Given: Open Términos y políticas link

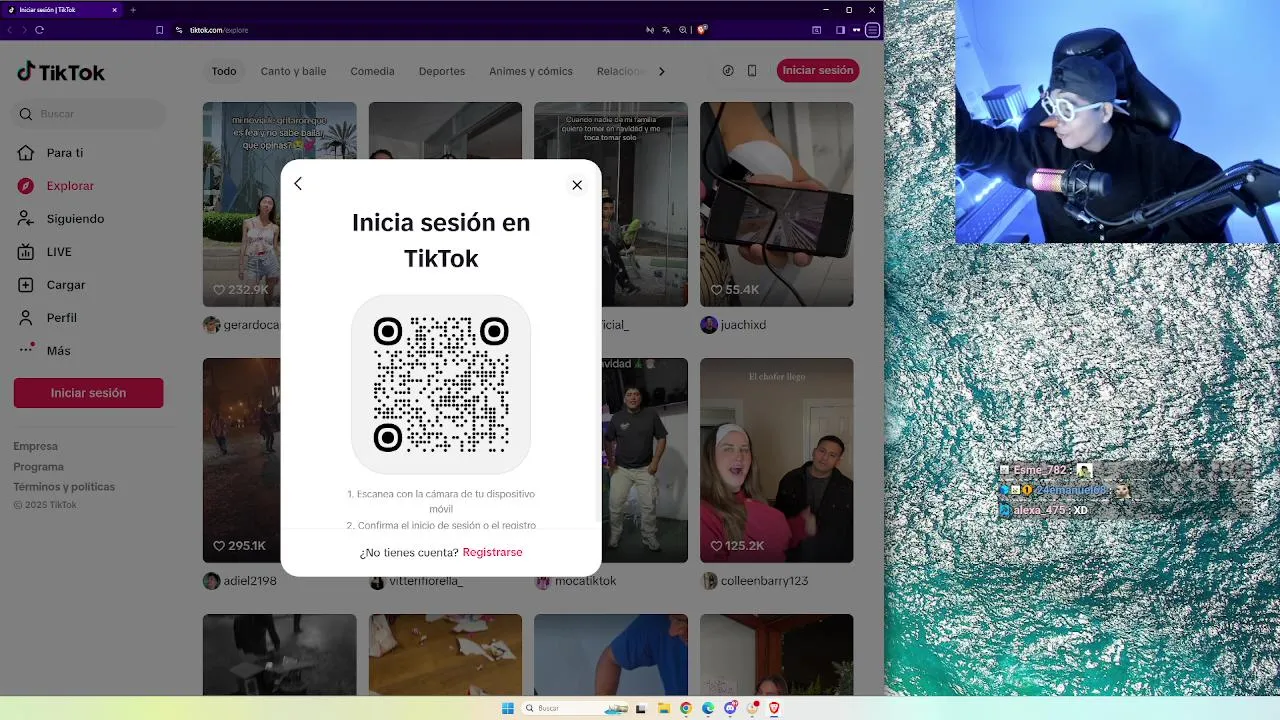Looking at the screenshot, I should [64, 487].
